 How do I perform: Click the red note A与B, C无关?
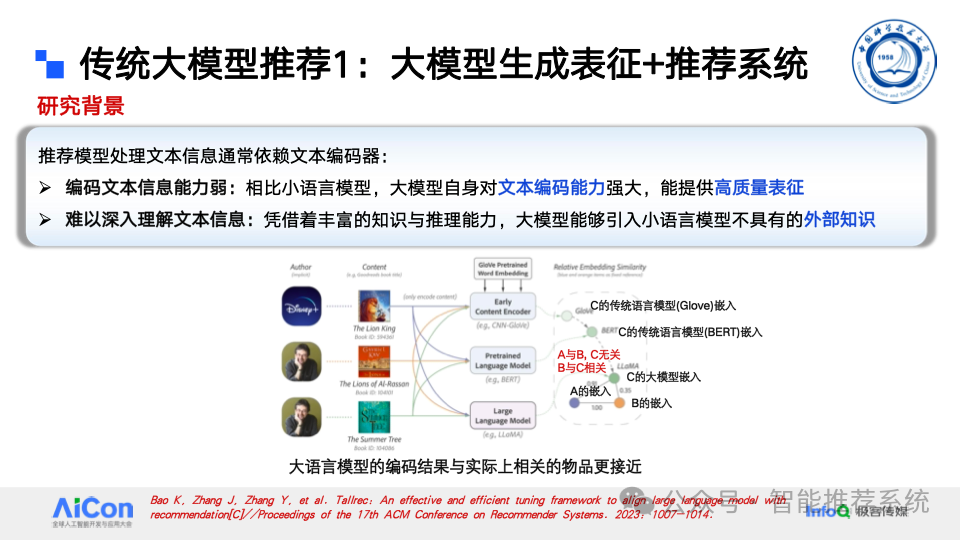[x=588, y=354]
